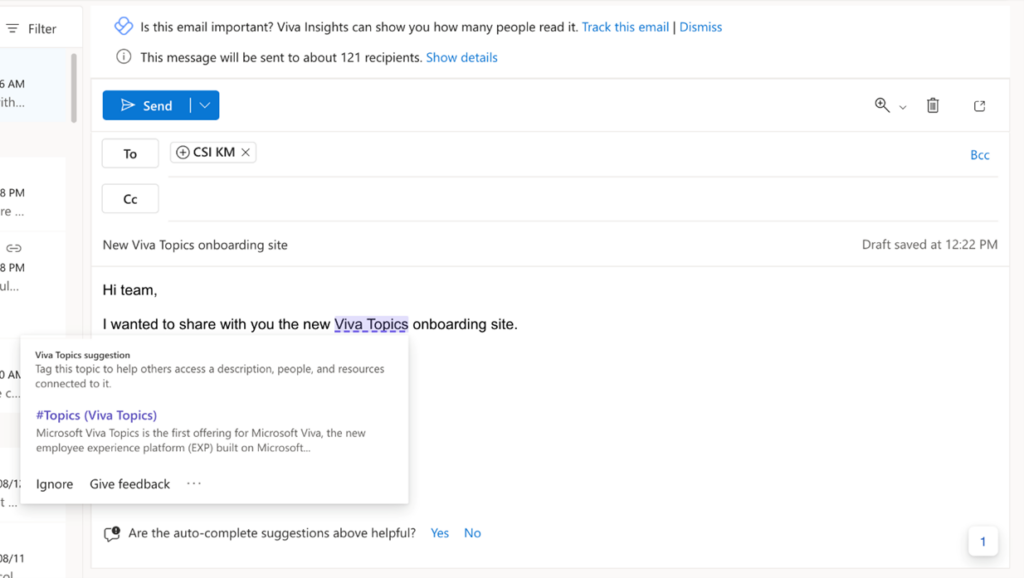Click the feedback speech-bubble icon near auto-complete question
Viewport: 1024px width, 578px height.
[113, 533]
